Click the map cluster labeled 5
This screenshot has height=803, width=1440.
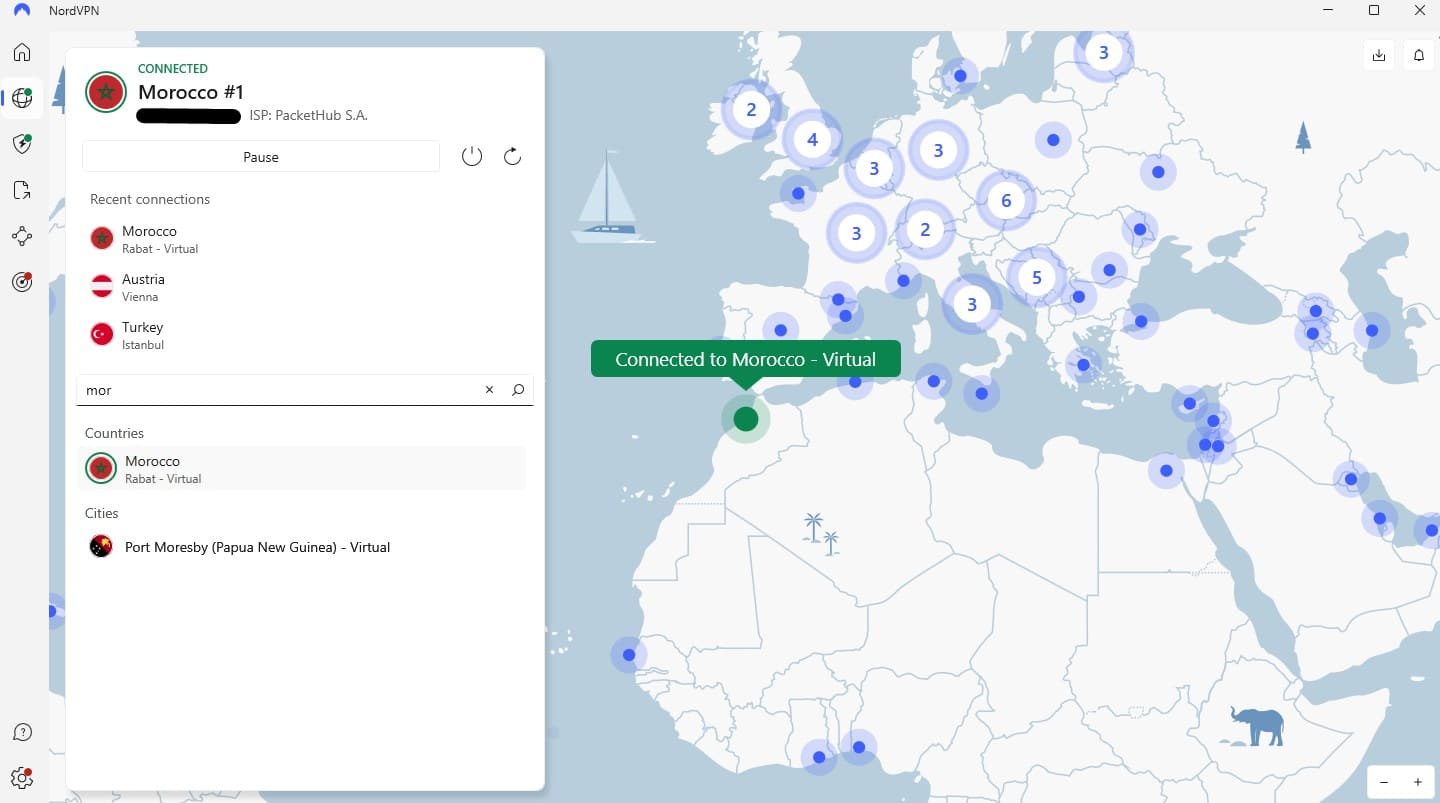[1037, 277]
